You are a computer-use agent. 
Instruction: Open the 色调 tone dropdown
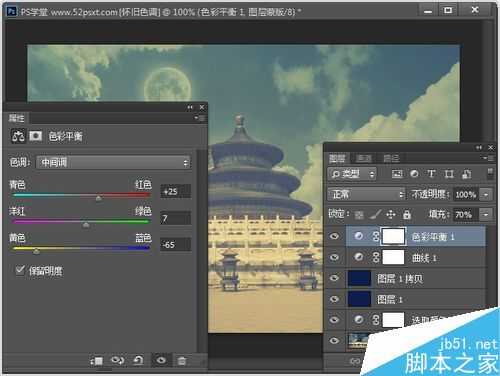click(114, 163)
